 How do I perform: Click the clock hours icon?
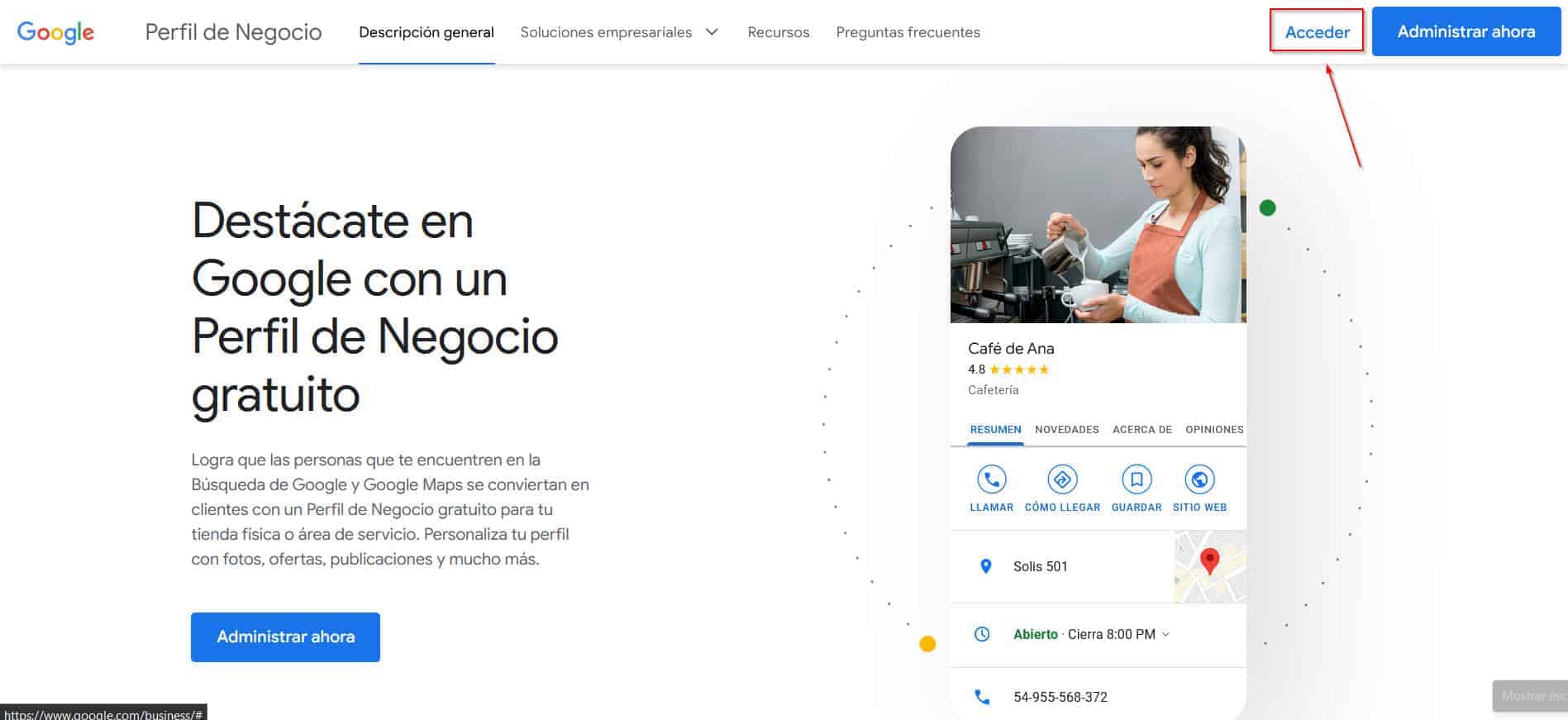click(x=982, y=634)
